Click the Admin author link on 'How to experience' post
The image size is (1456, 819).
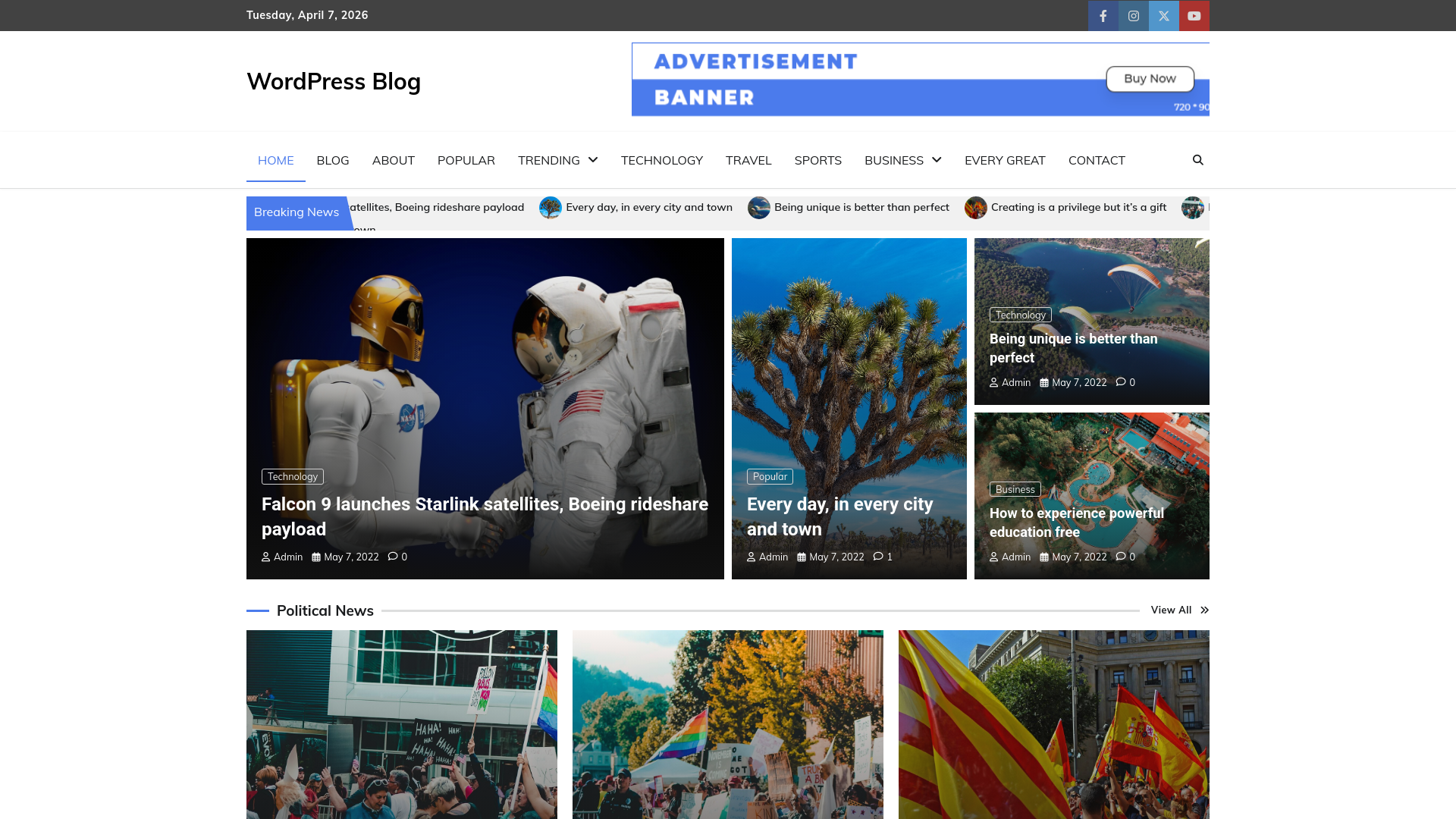pyautogui.click(x=1010, y=557)
